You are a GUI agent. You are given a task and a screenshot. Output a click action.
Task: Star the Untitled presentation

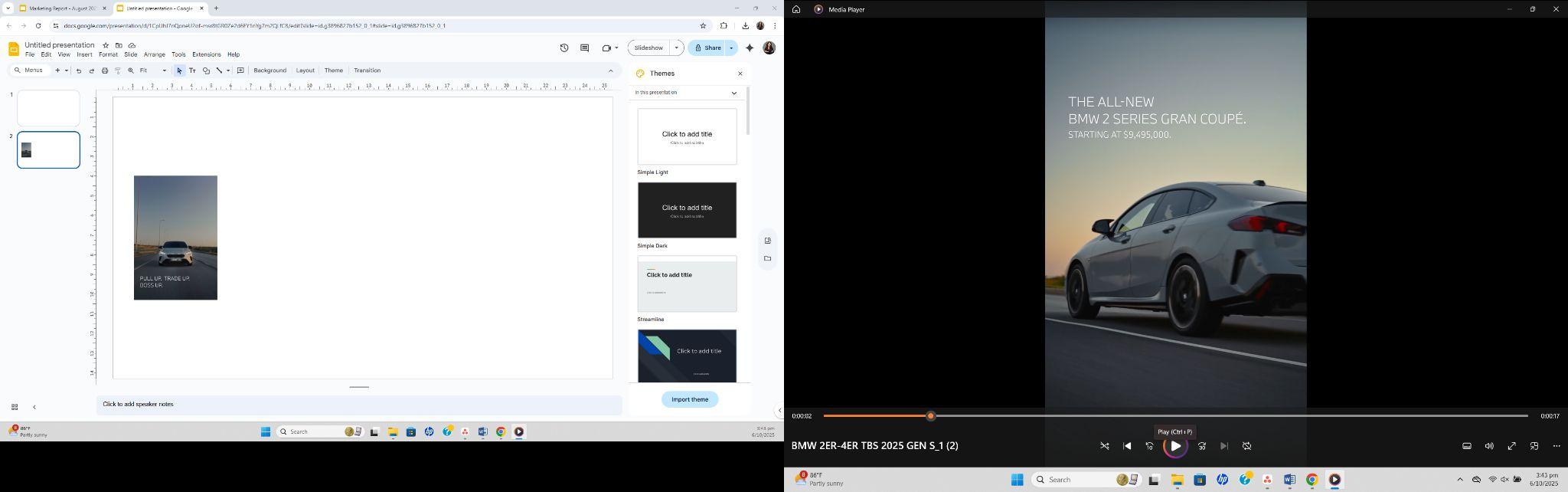click(106, 45)
